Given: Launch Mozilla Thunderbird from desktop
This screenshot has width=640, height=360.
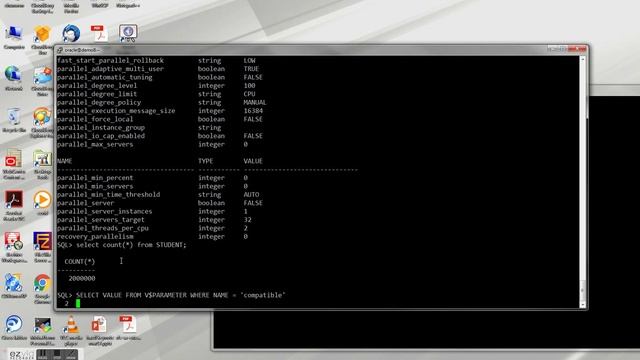Looking at the screenshot, I should click(x=71, y=33).
